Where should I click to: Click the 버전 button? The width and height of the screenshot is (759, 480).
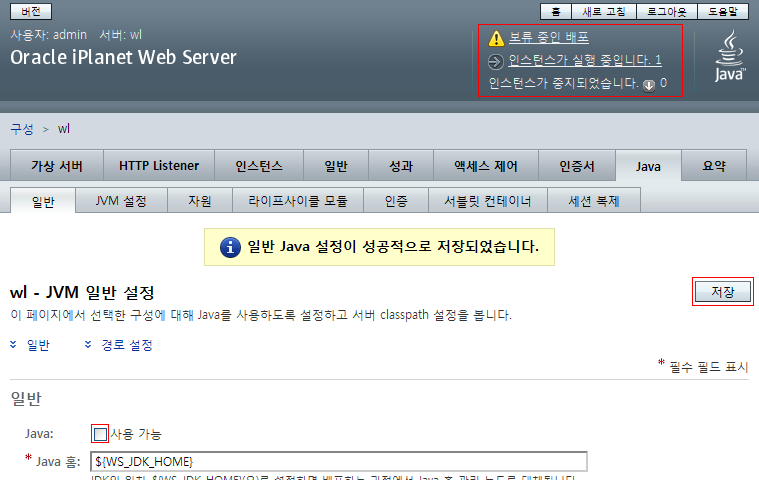pos(31,11)
